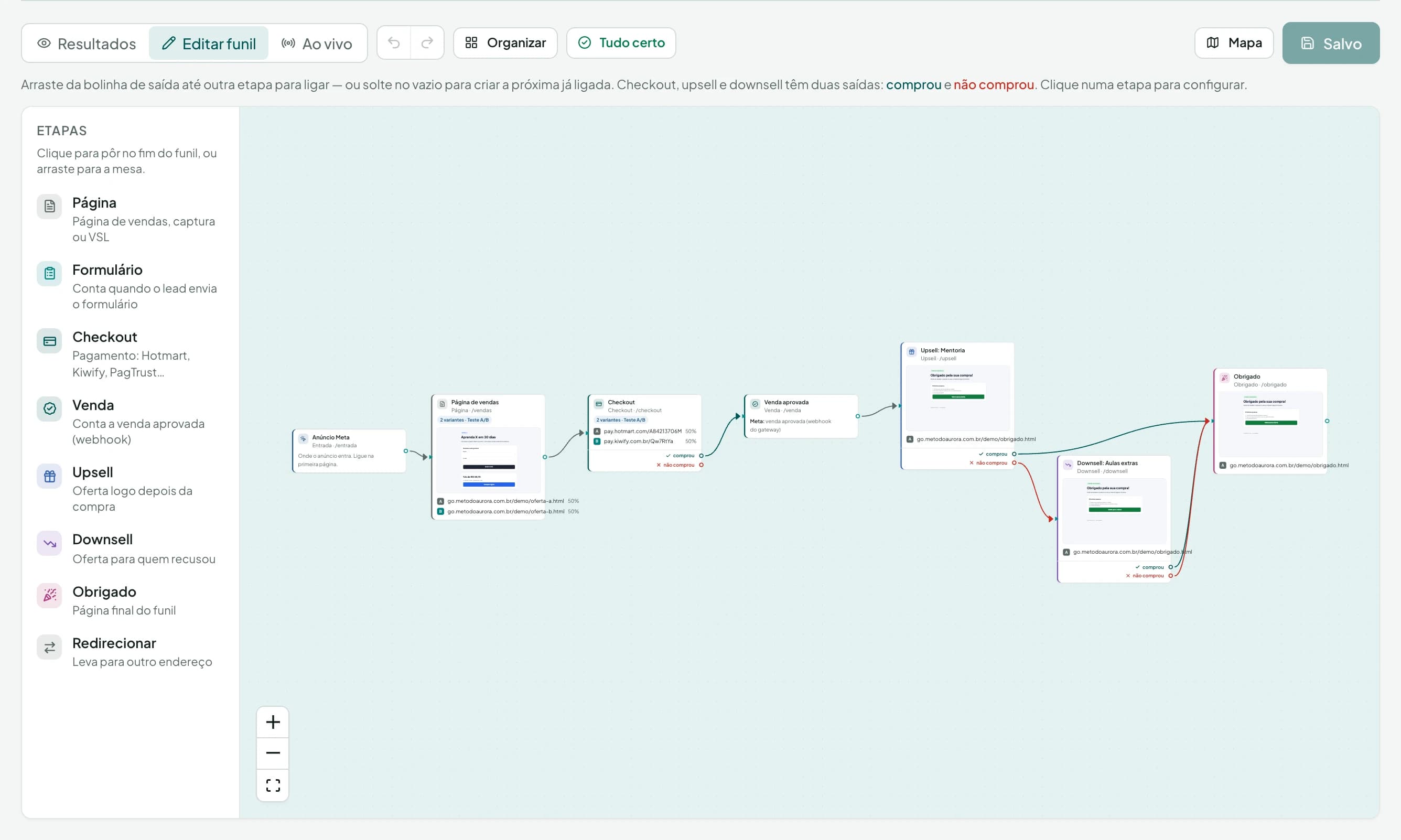
Task: Click the oferta-b.html variant URL
Action: (505, 512)
